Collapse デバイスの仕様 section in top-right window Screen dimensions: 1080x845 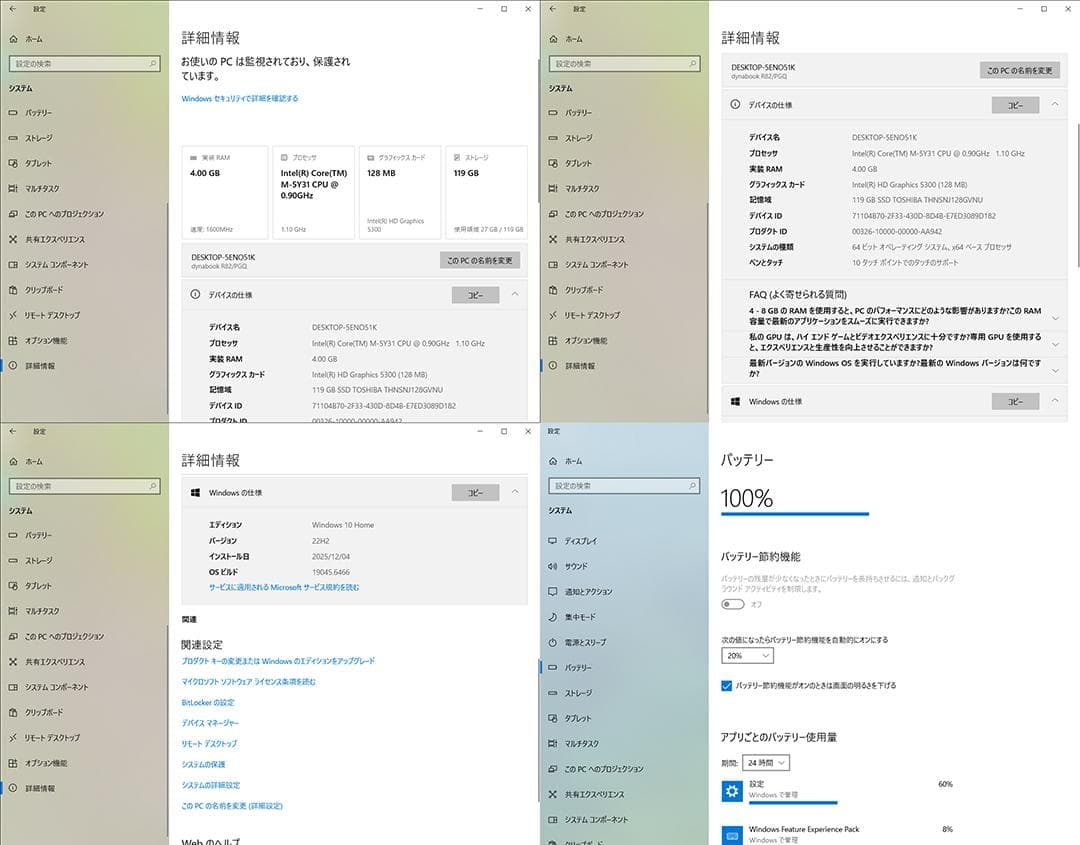[1055, 105]
